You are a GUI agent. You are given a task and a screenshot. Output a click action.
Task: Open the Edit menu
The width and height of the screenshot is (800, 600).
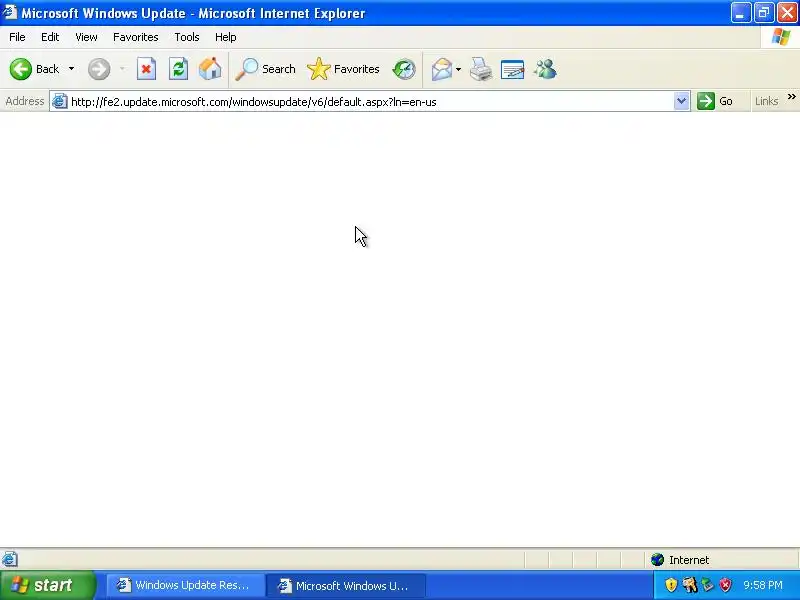click(50, 37)
